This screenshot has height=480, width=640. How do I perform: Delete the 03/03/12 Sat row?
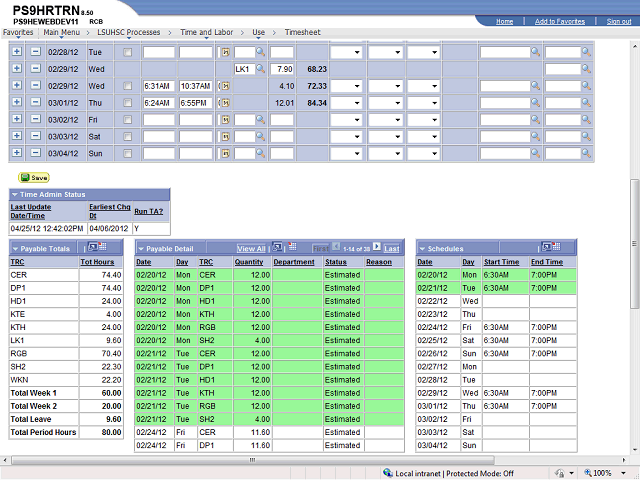click(x=36, y=136)
